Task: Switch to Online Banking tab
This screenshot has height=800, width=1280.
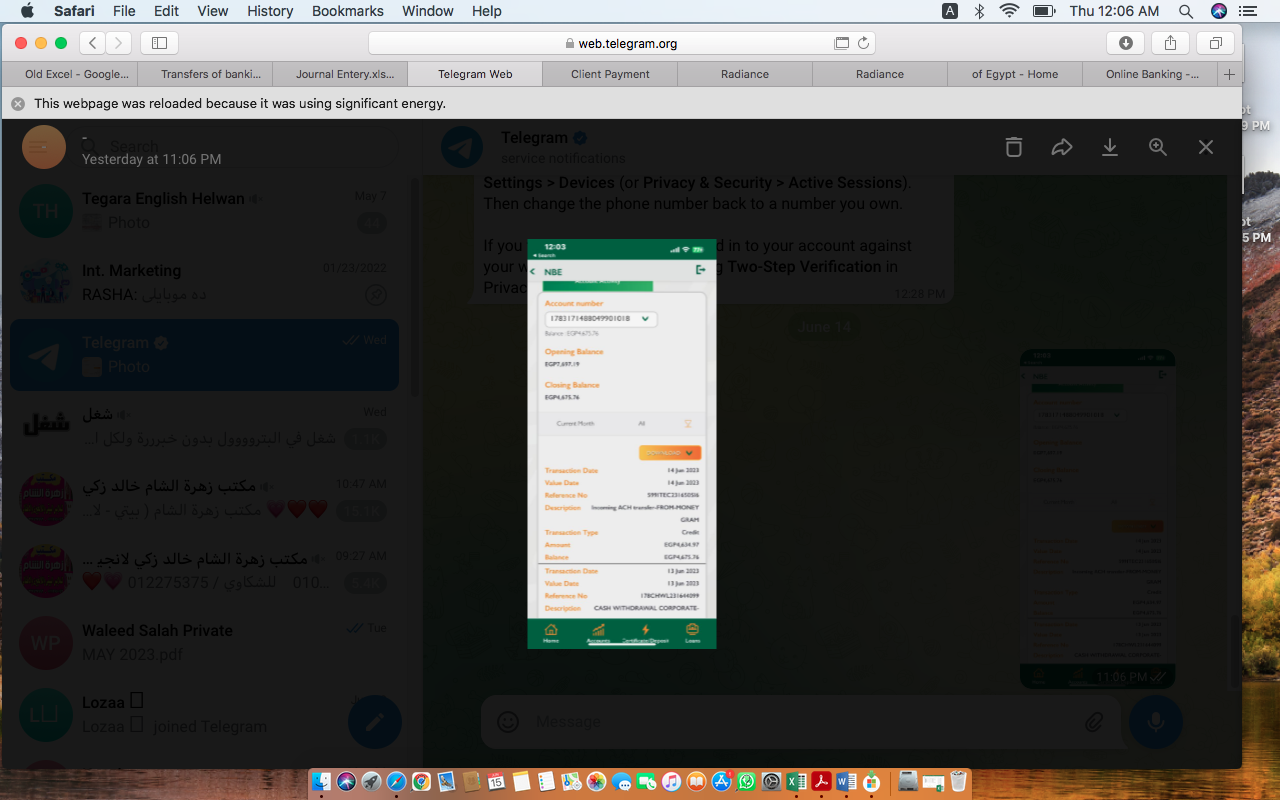Action: pyautogui.click(x=1150, y=74)
